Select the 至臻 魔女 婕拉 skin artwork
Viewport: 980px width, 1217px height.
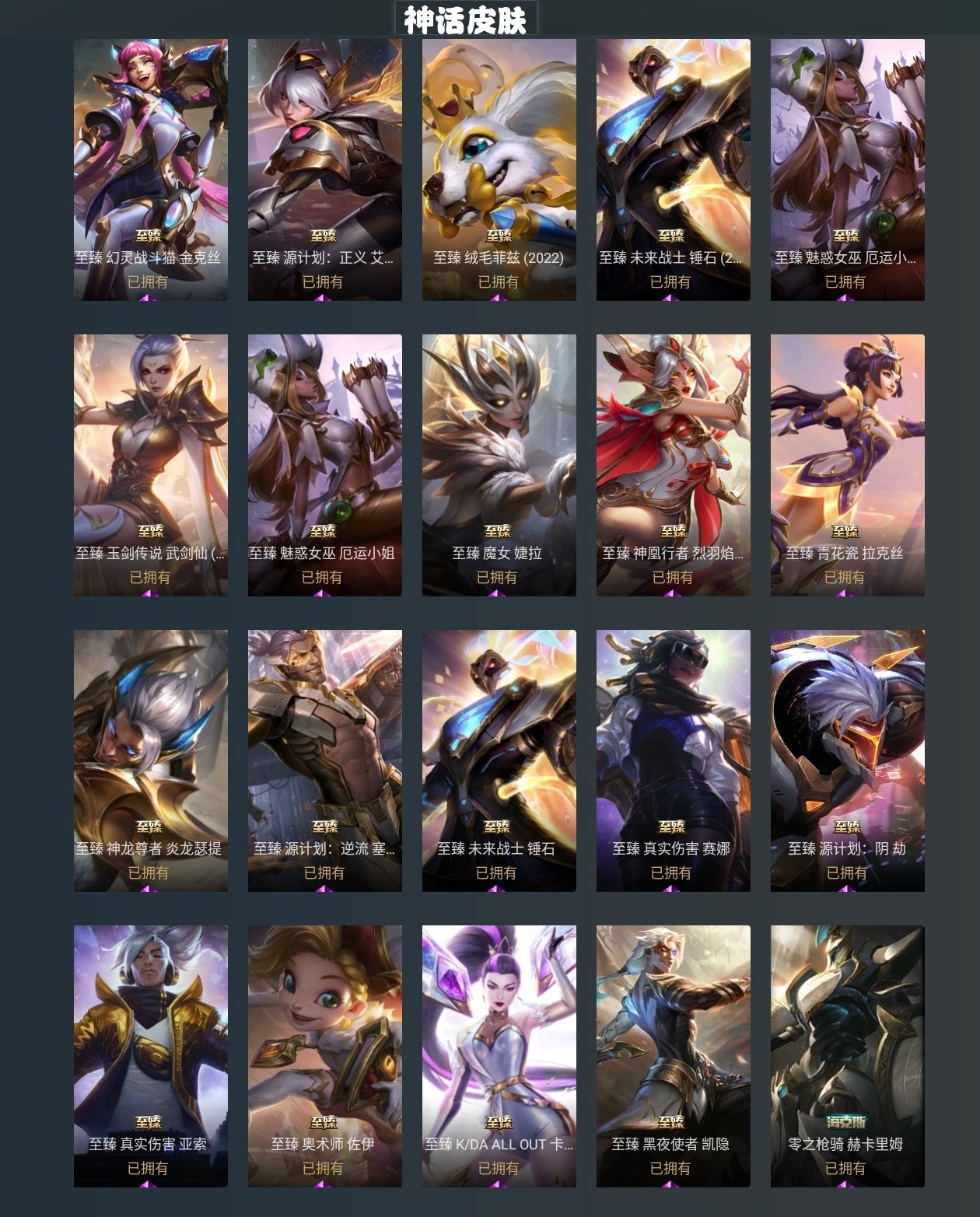pyautogui.click(x=499, y=465)
